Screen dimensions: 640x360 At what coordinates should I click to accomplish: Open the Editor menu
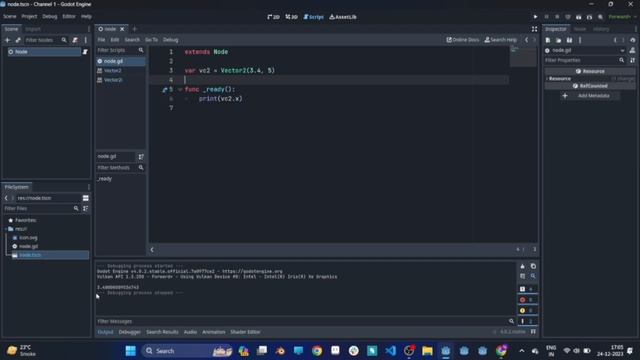click(69, 17)
